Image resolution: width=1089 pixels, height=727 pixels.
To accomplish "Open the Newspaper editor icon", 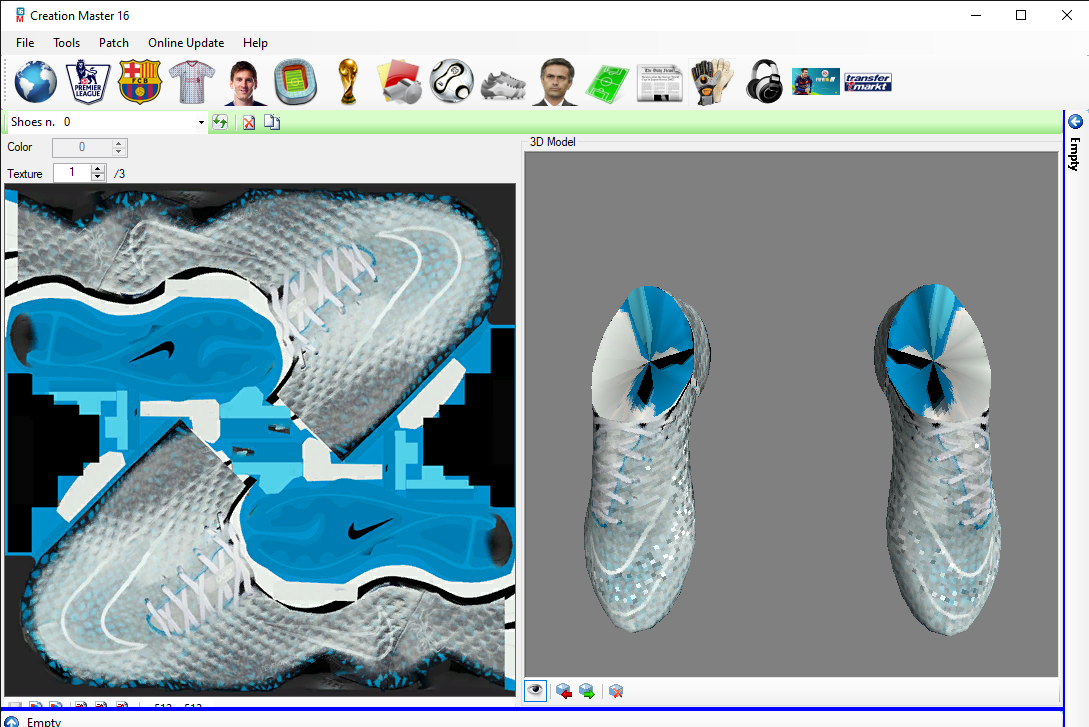I will pos(659,83).
